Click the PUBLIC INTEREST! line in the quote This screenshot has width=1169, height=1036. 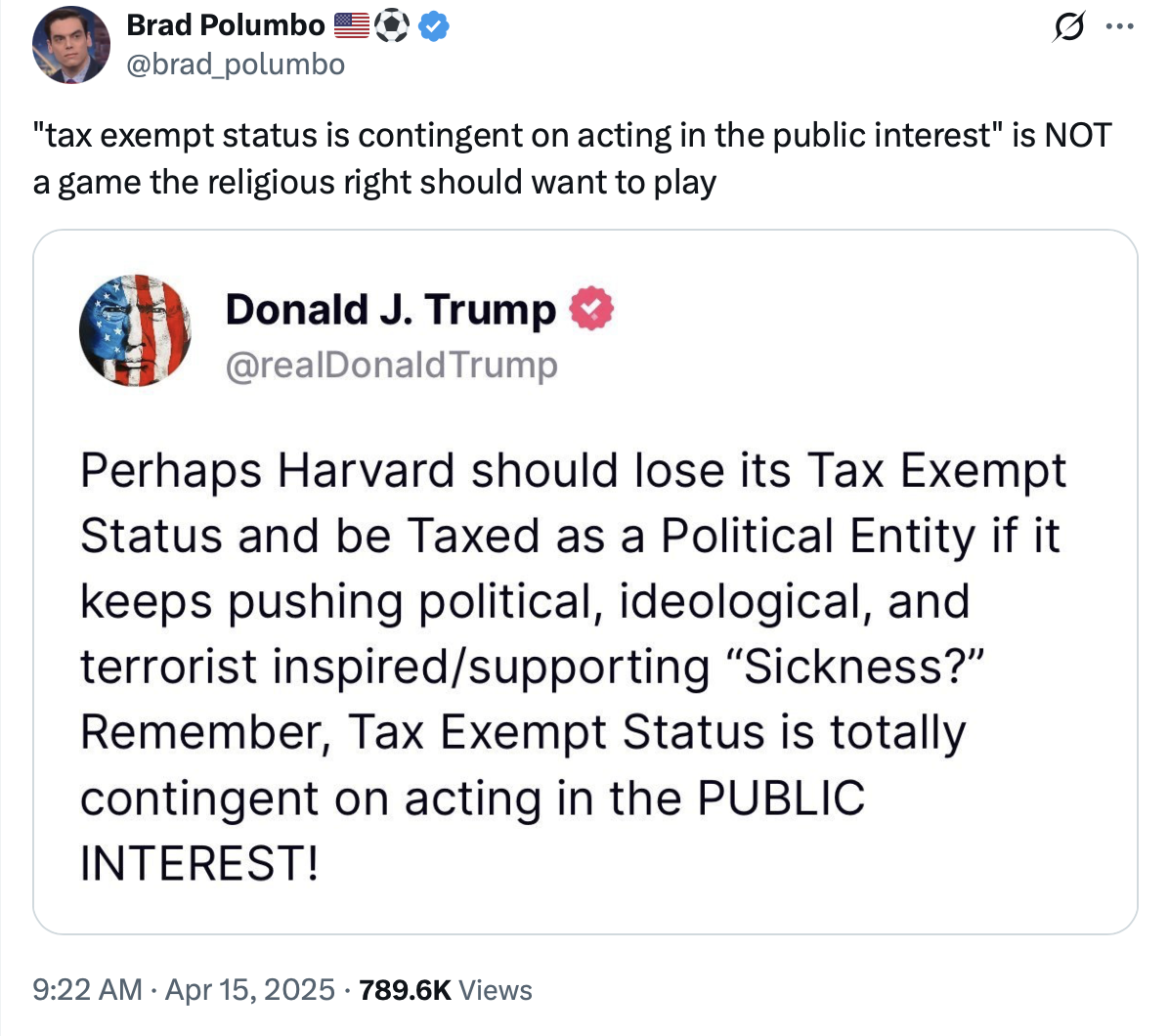point(473,831)
